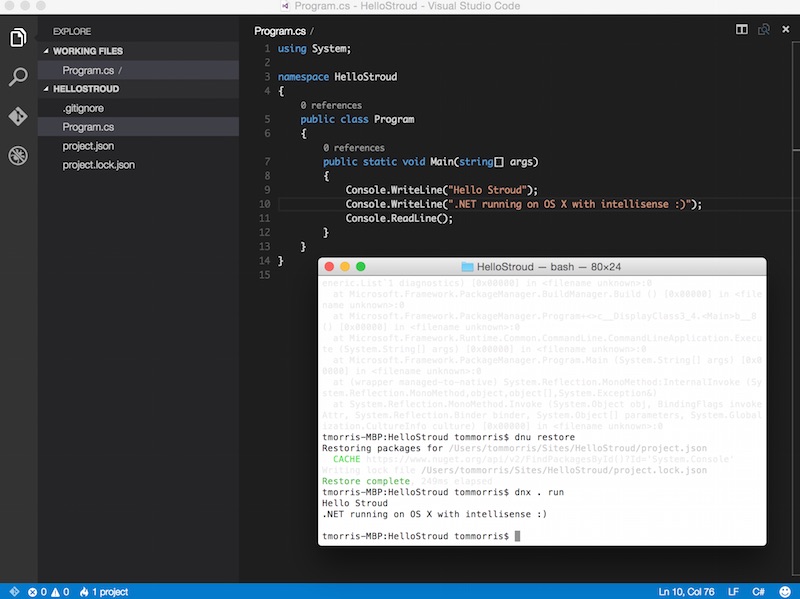The image size is (800, 599).
Task: Open .gitignore in the file explorer
Action: [x=83, y=108]
